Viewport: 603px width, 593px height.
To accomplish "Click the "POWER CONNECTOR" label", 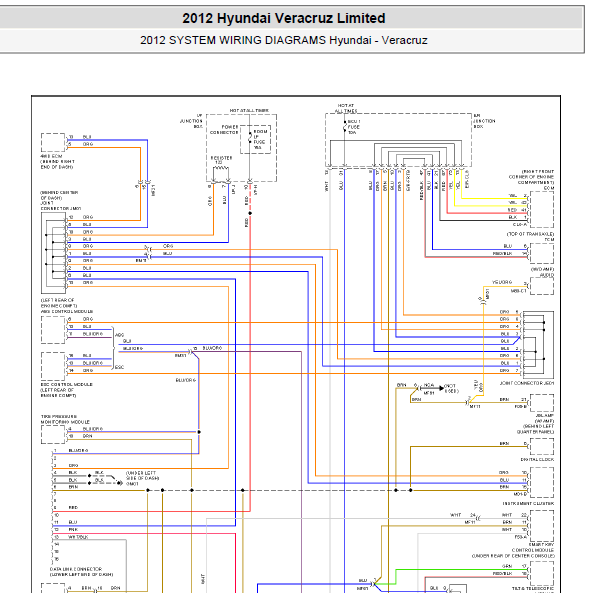I will tap(224, 130).
